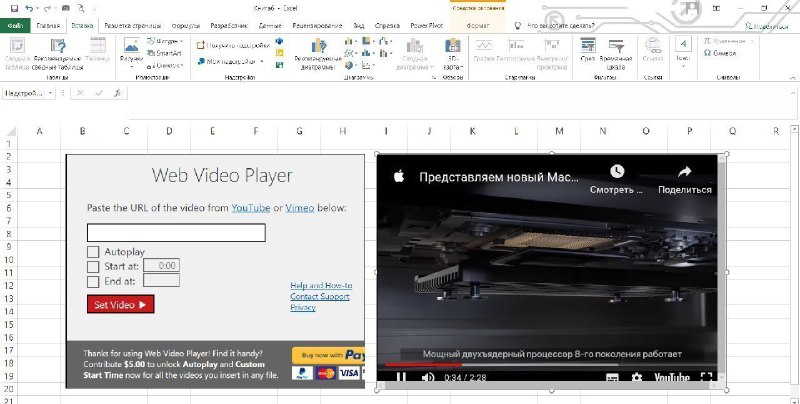This screenshot has width=800, height=404.
Task: Click the Start at time field
Action: [x=161, y=266]
